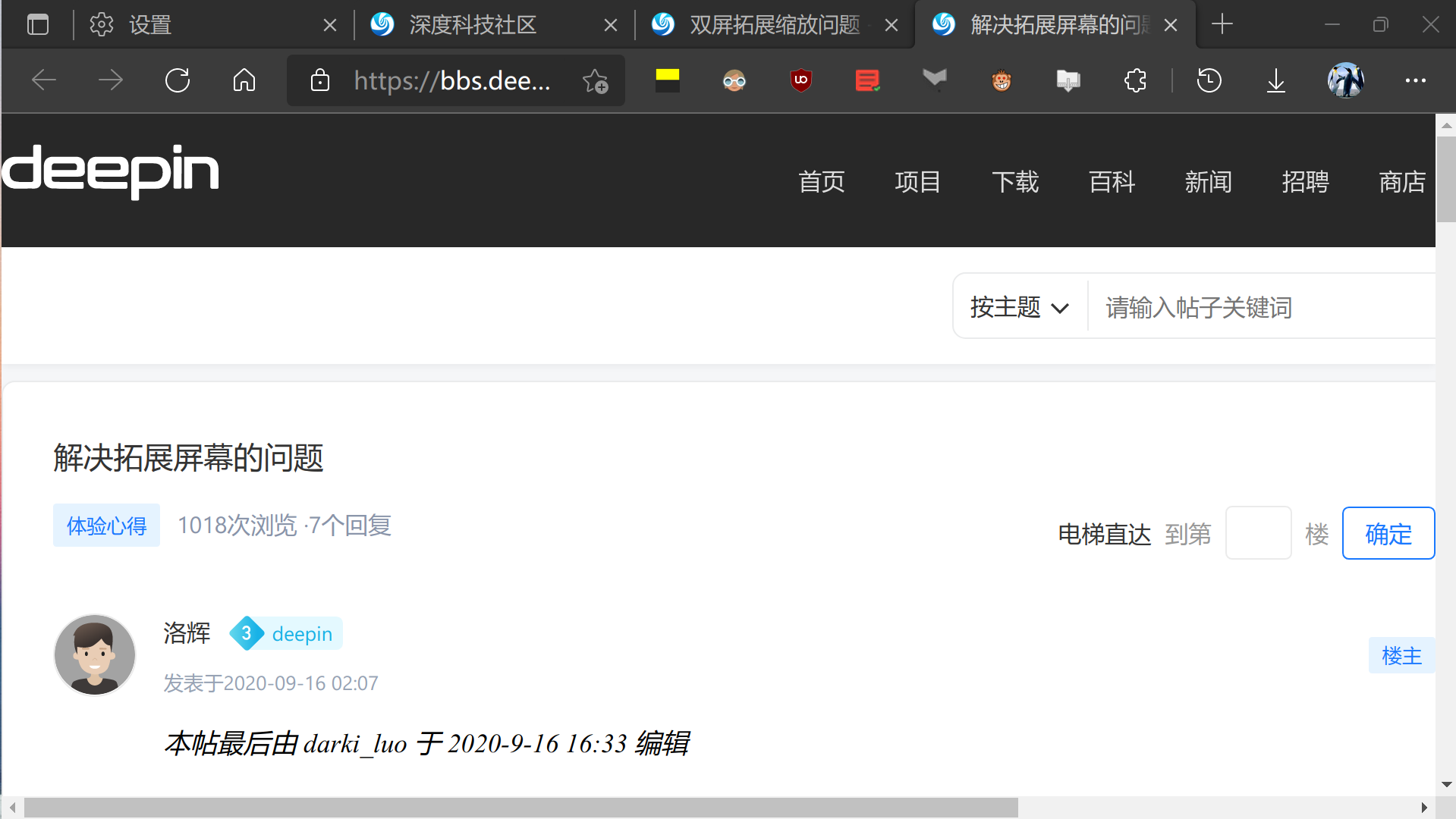Open the uBlock Origin extension
The width and height of the screenshot is (1456, 819).
coord(800,80)
